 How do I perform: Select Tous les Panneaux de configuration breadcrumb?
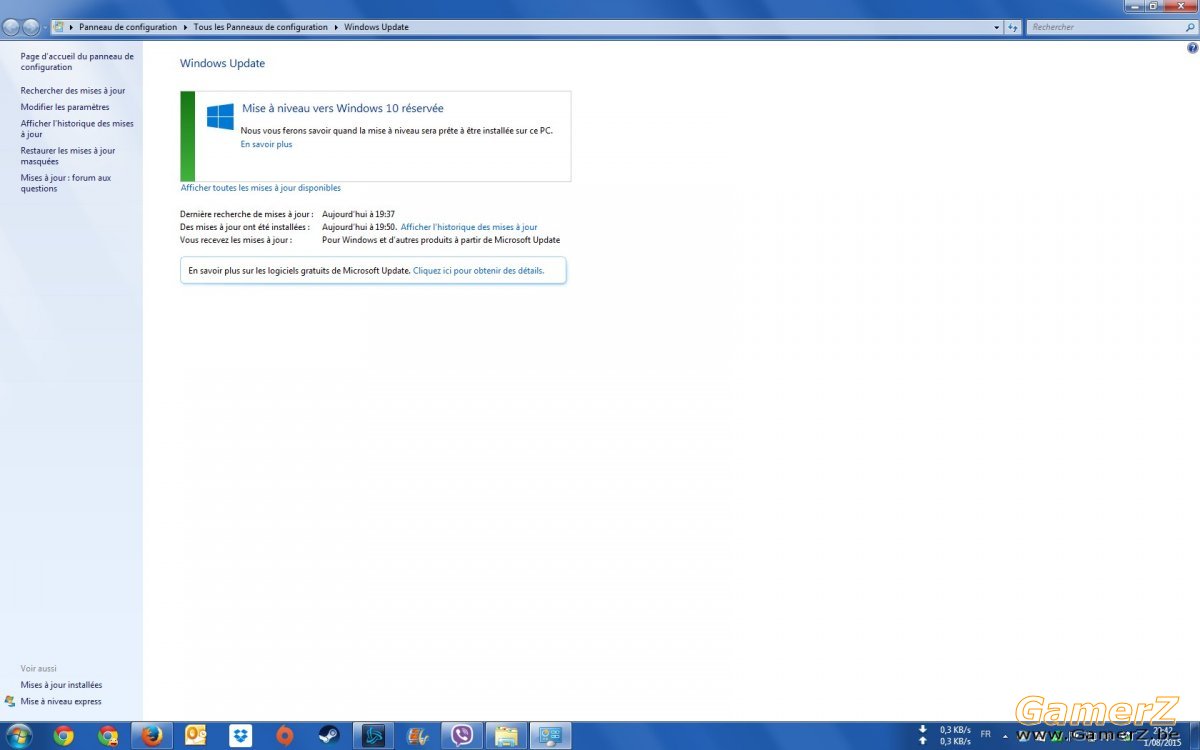tap(261, 27)
